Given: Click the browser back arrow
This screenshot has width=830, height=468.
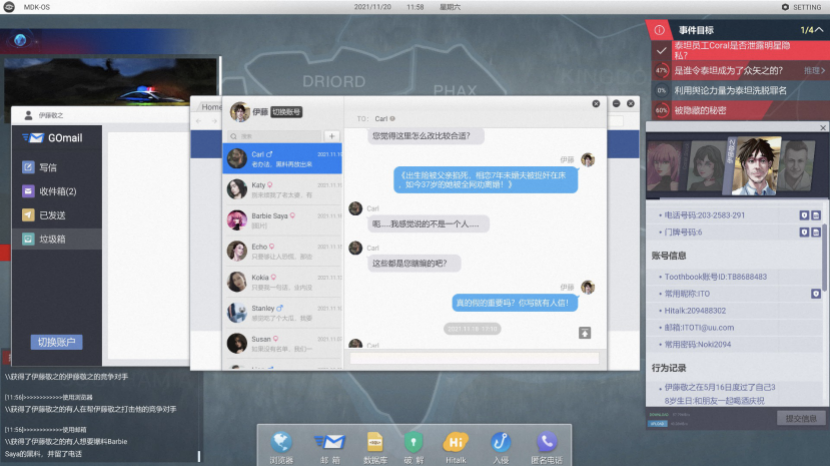Looking at the screenshot, I should pyautogui.click(x=199, y=121).
